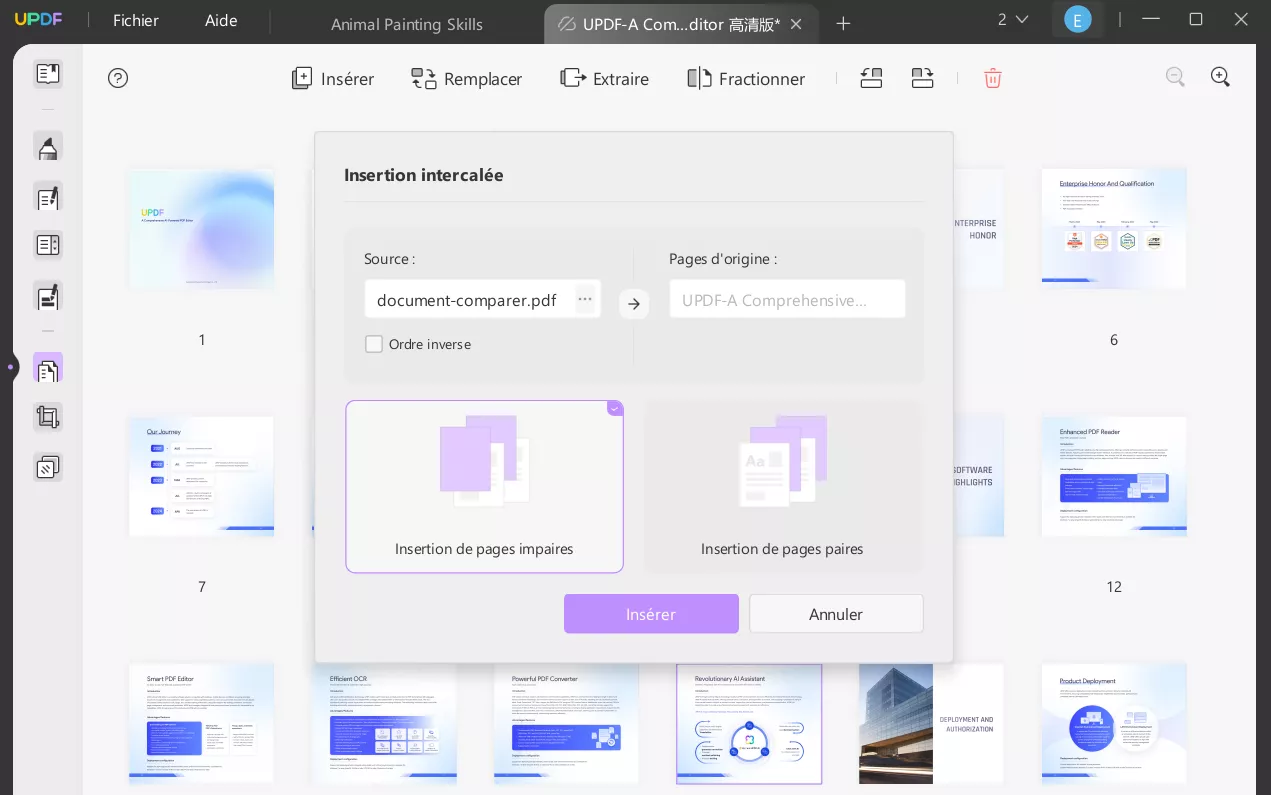Image resolution: width=1271 pixels, height=795 pixels.
Task: Open the Crop Pages sidebar tool
Action: pyautogui.click(x=48, y=417)
